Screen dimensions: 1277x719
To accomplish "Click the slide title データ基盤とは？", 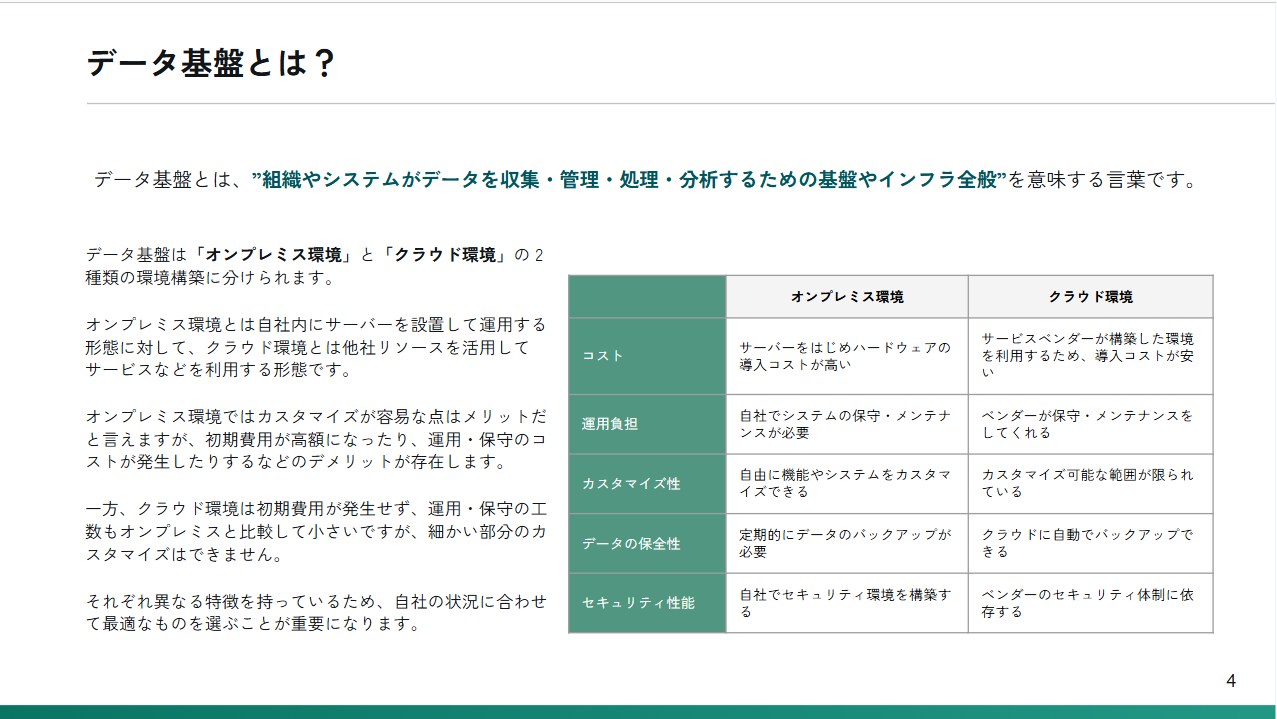I will point(210,63).
